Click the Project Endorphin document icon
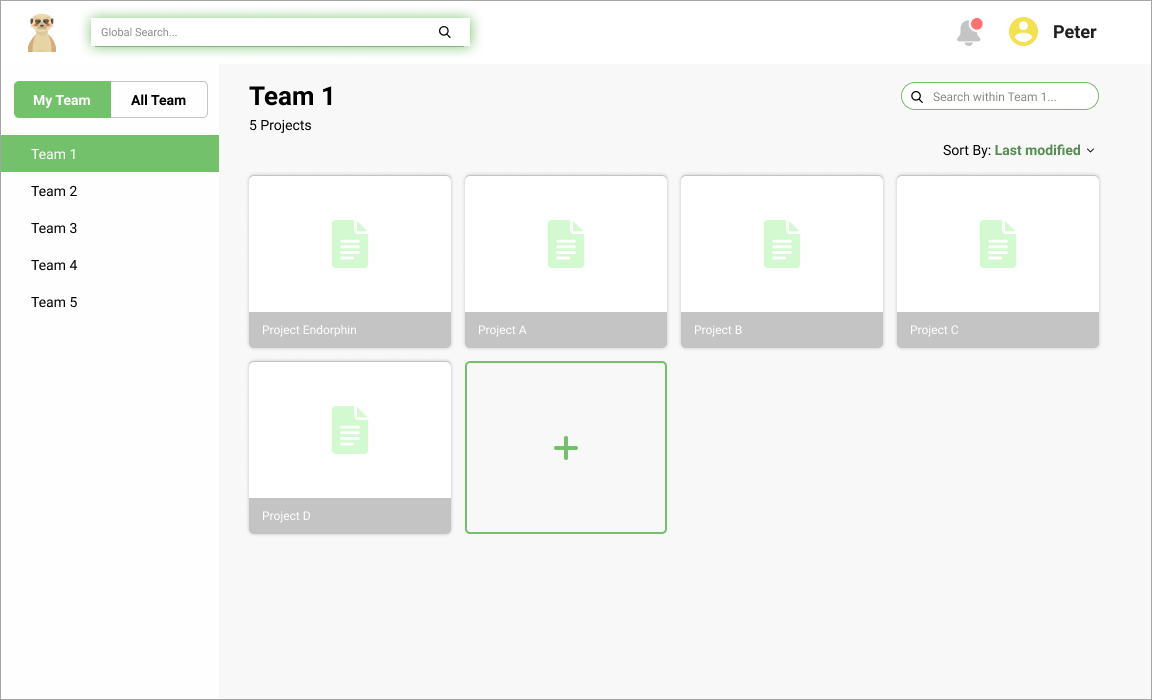1152x700 pixels. point(350,244)
